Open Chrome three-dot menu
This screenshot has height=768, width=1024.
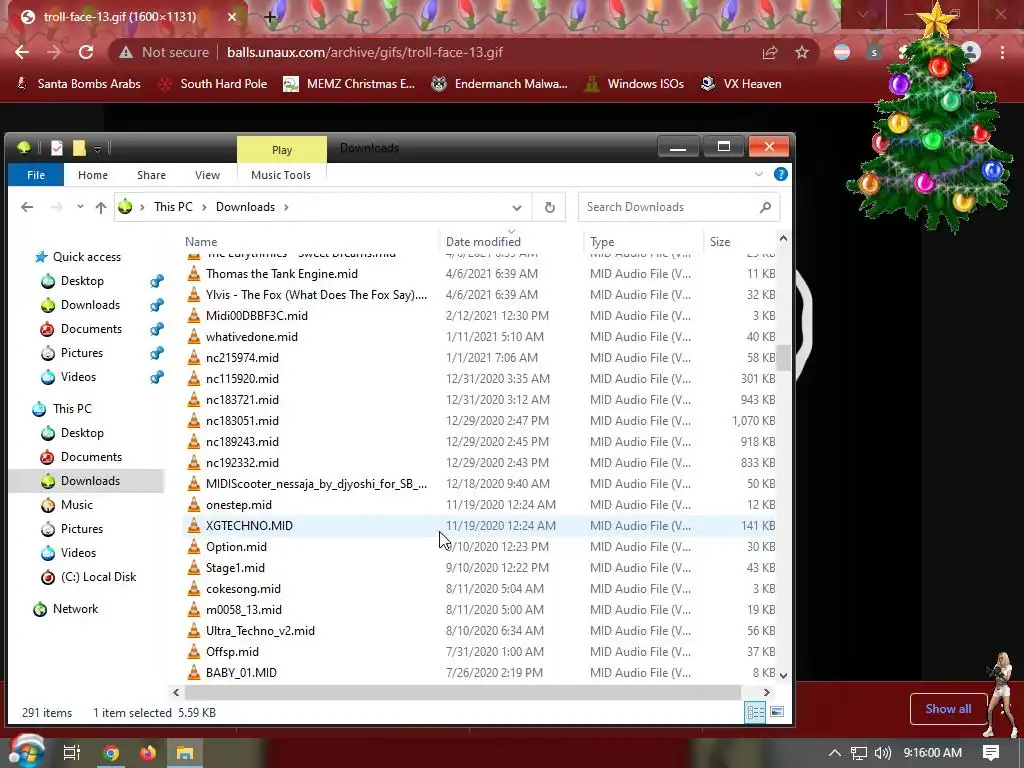point(1002,52)
